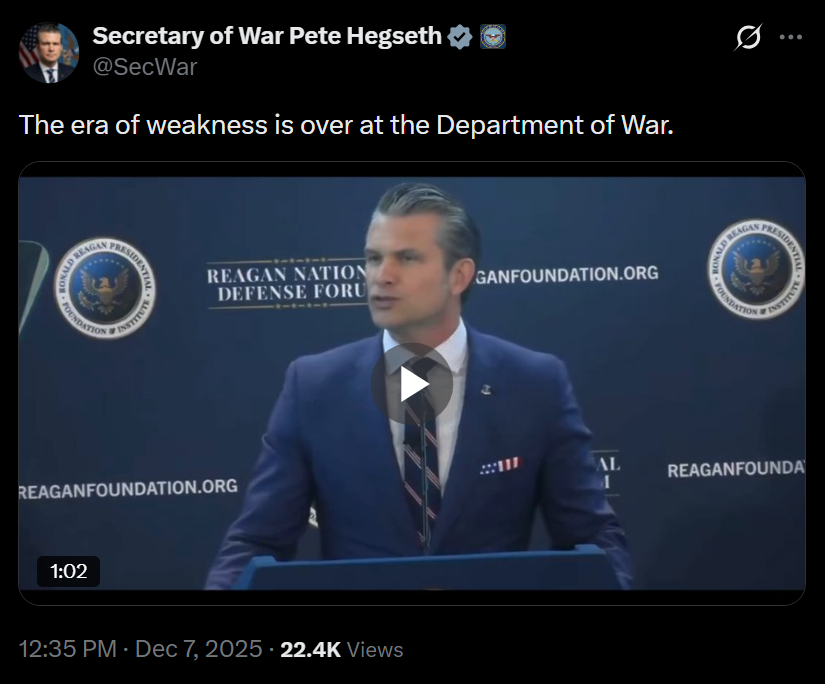825x684 pixels.
Task: Click the profile avatar picture
Action: click(x=49, y=52)
